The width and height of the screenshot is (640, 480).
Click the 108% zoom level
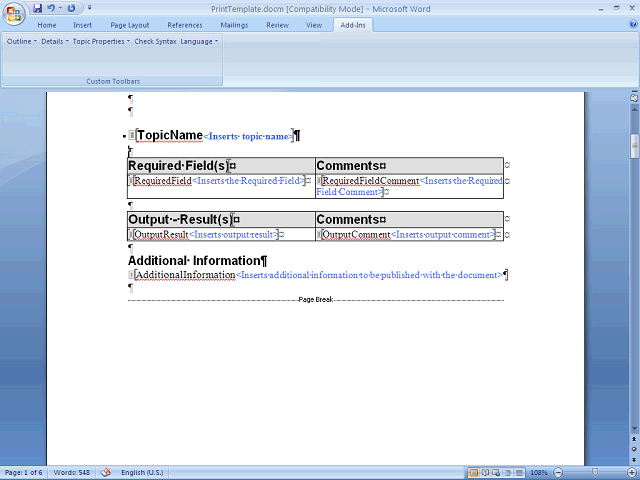539,473
